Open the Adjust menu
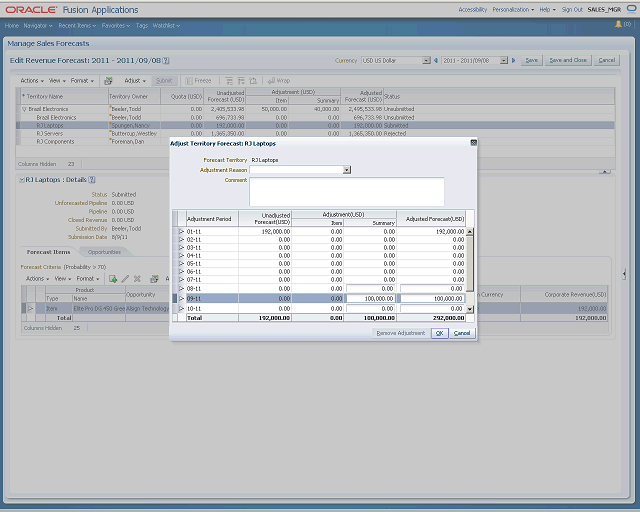Viewport: 640px width, 512px height. tap(135, 81)
